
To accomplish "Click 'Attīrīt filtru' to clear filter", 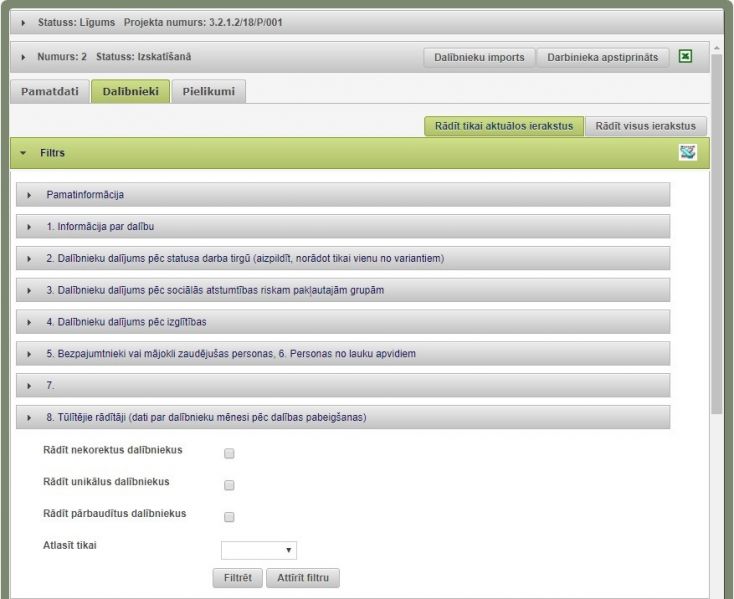I will [303, 578].
